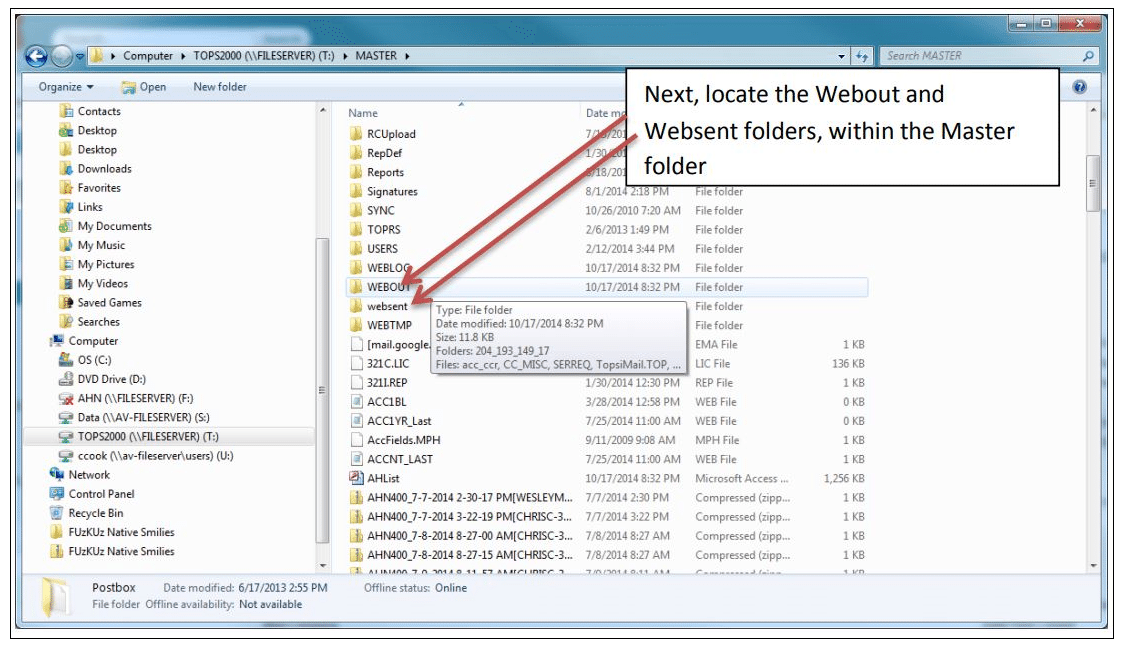Click the Downloads folder icon in navigation pane
This screenshot has width=1121, height=645.
pyautogui.click(x=66, y=169)
